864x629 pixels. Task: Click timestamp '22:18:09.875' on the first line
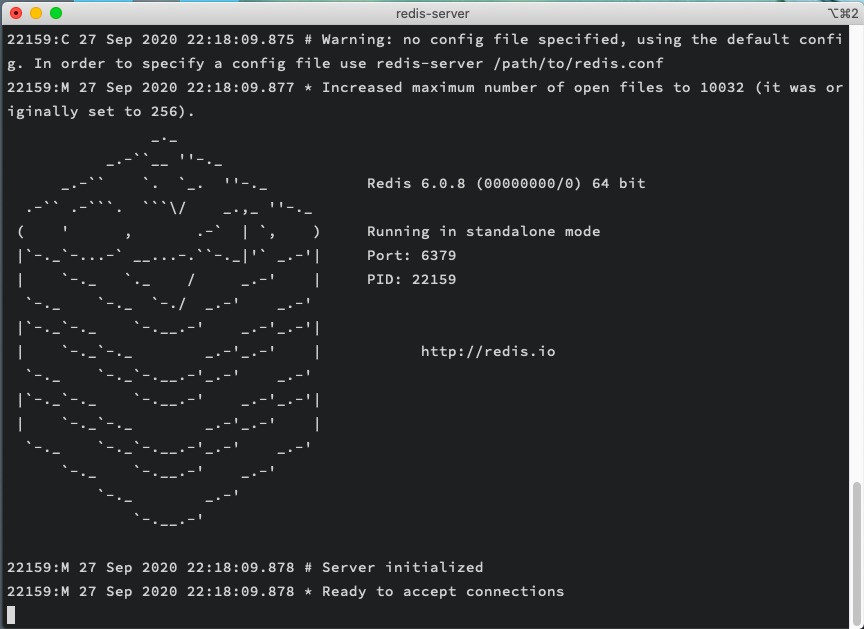coord(240,40)
